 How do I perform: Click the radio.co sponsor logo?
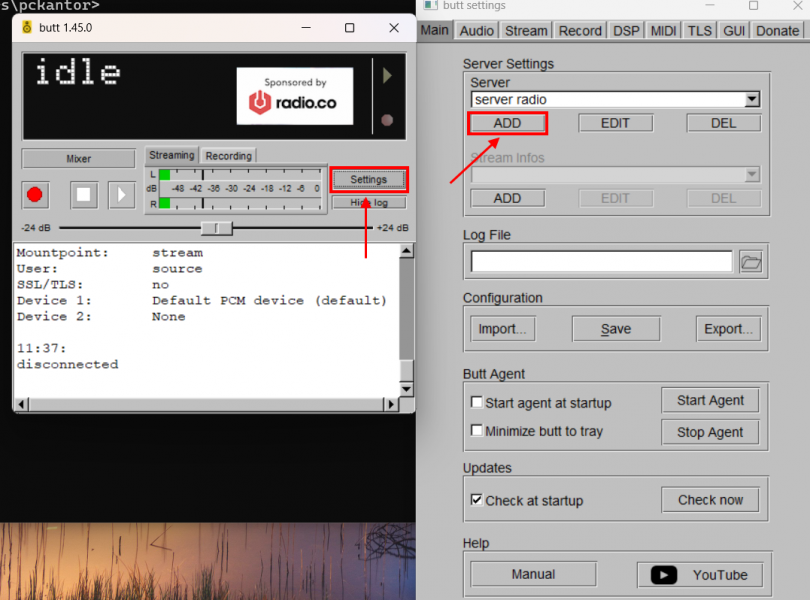pyautogui.click(x=295, y=96)
